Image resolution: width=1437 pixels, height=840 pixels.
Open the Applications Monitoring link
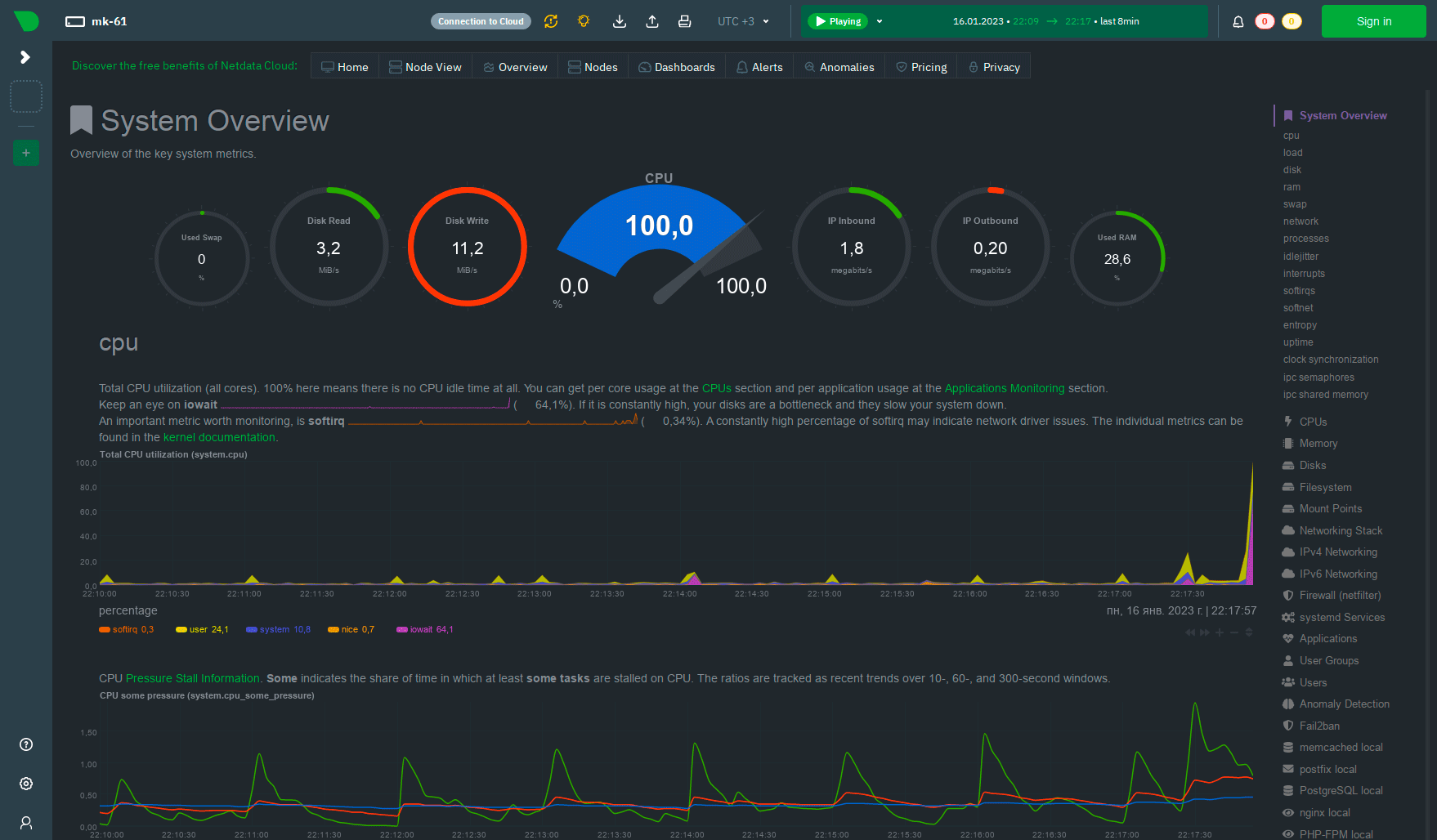(1005, 388)
